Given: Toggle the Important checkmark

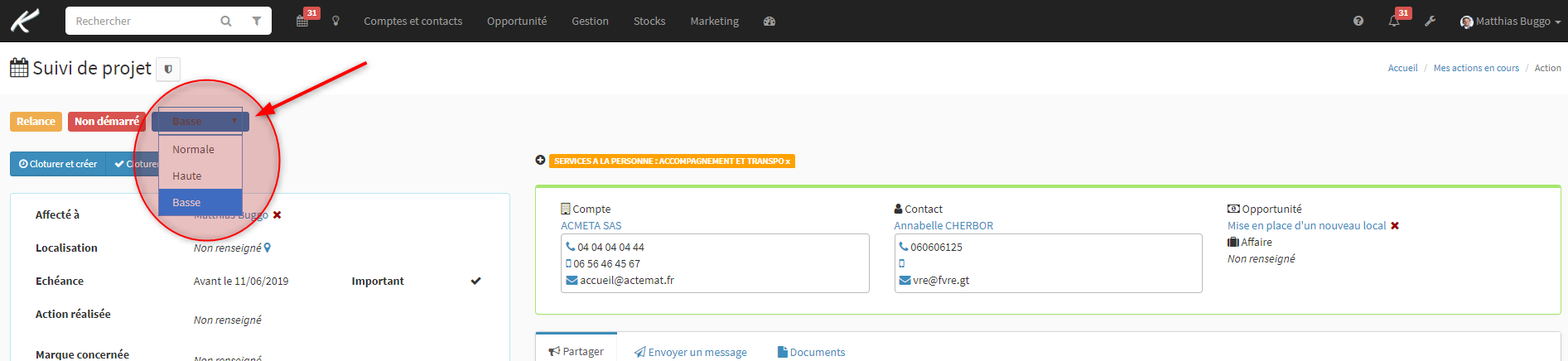Looking at the screenshot, I should pyautogui.click(x=475, y=281).
